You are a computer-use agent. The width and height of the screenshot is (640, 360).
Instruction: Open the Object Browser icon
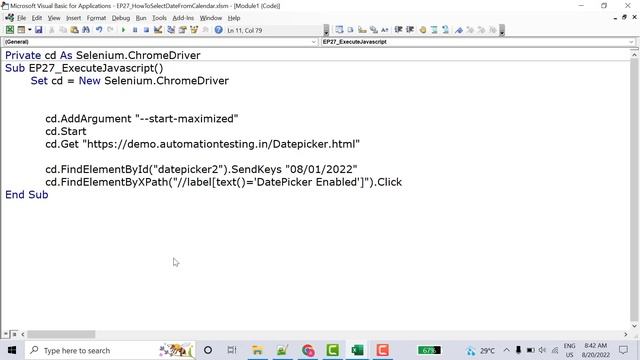pyautogui.click(x=194, y=30)
